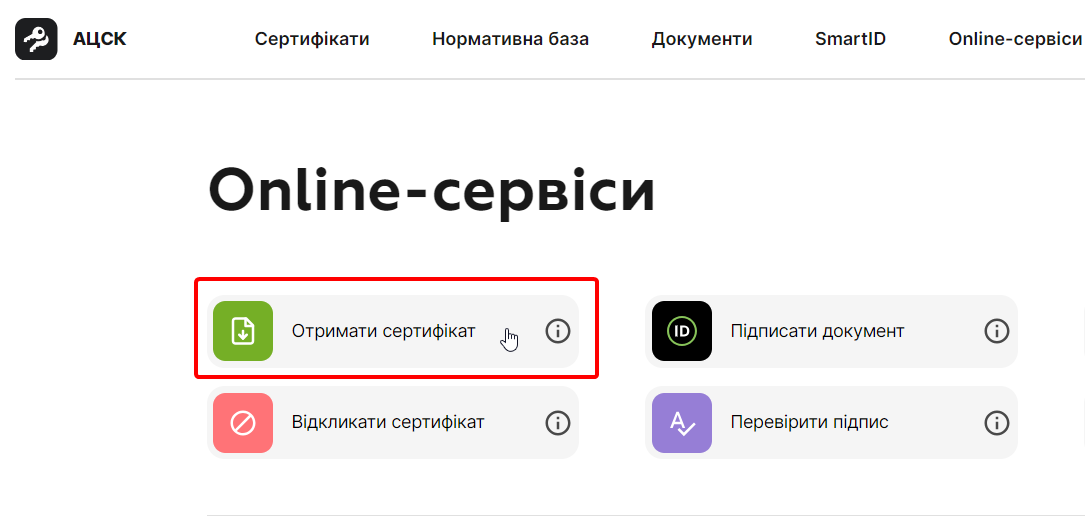Select Online-сервіси in the top navigation

click(1015, 39)
